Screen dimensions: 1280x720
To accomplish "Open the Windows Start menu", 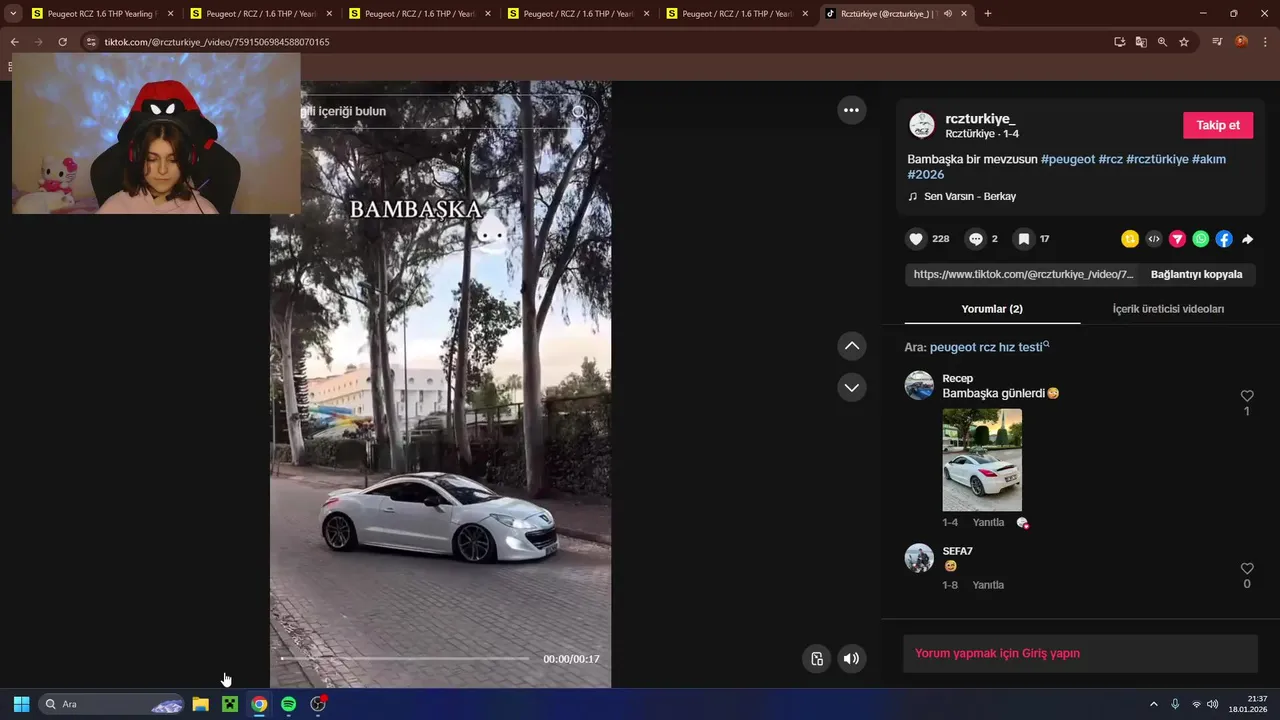I will click(21, 704).
